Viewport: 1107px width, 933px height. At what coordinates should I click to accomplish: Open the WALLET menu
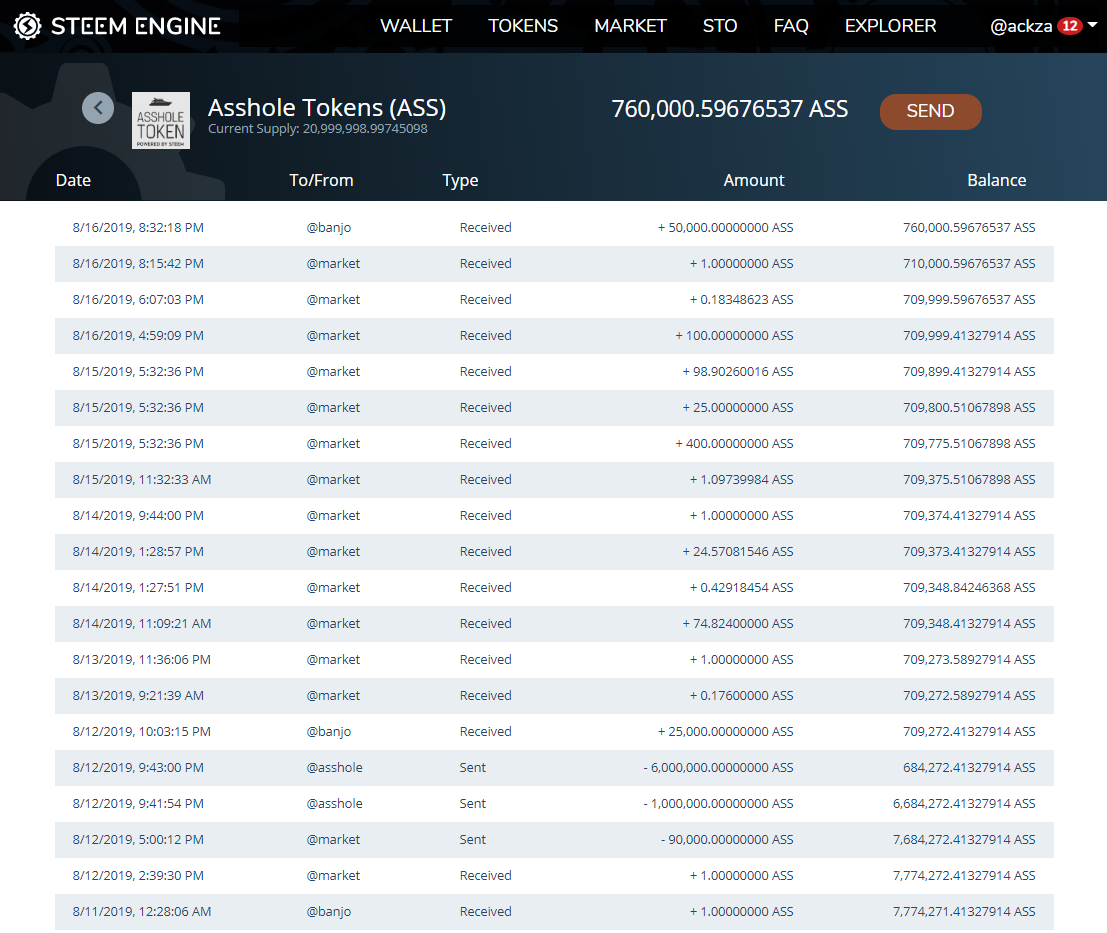[416, 26]
